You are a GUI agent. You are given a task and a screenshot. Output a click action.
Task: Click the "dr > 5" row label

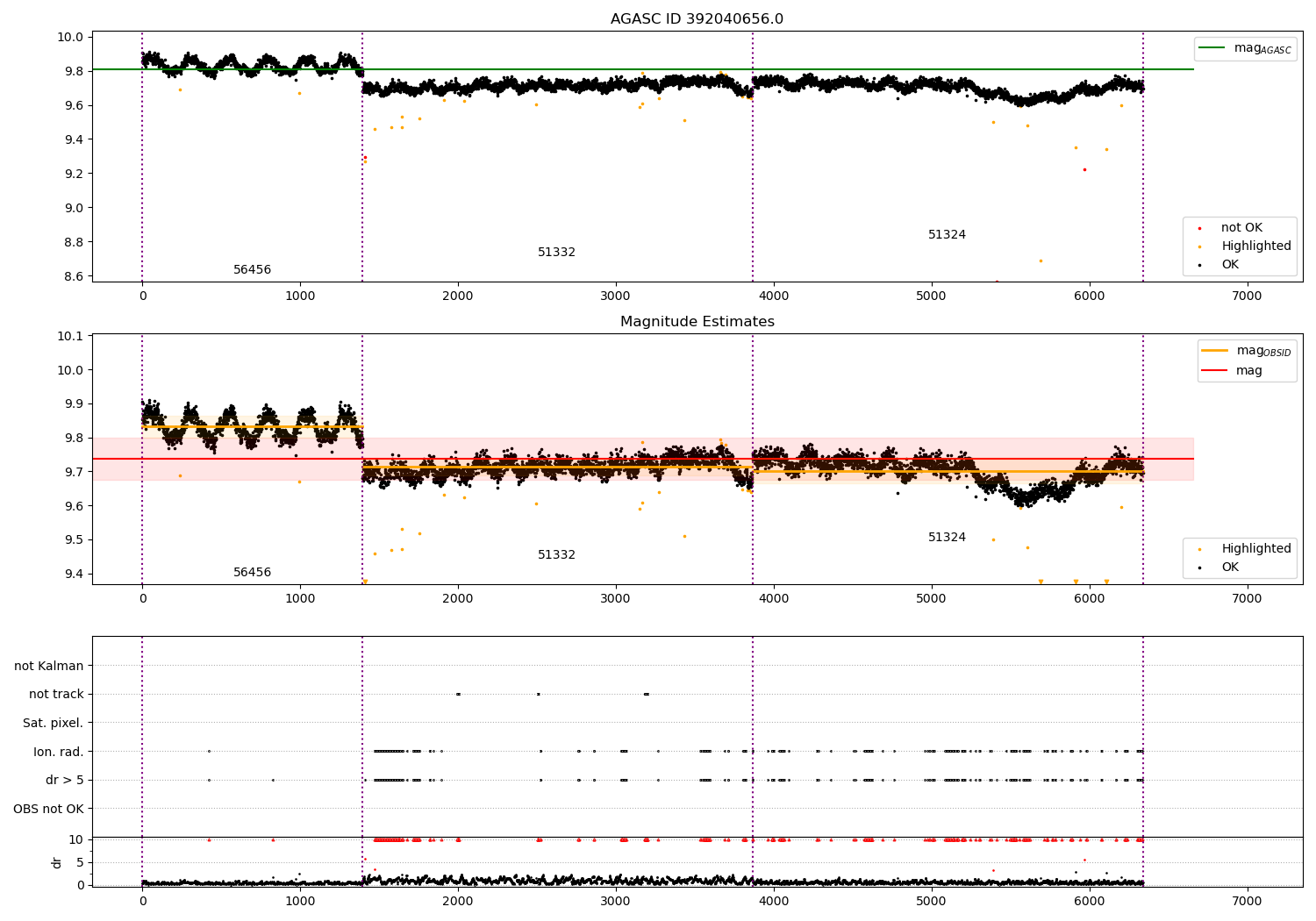pos(65,781)
